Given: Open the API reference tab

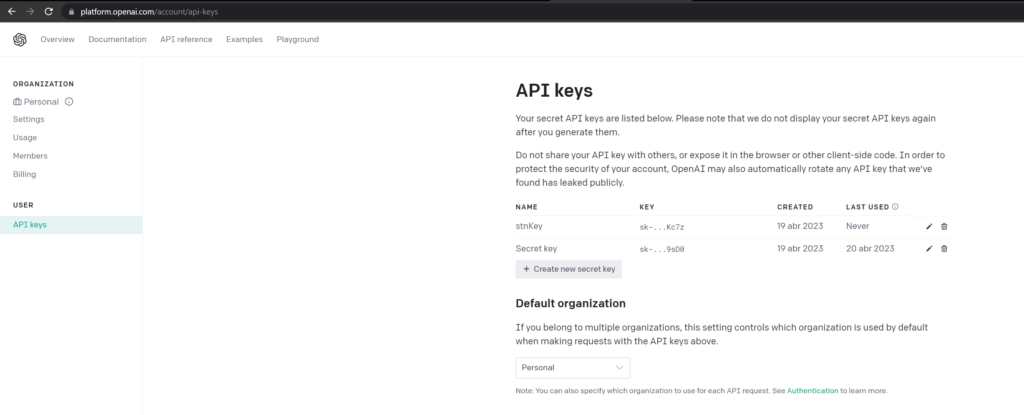Looking at the screenshot, I should pos(186,39).
